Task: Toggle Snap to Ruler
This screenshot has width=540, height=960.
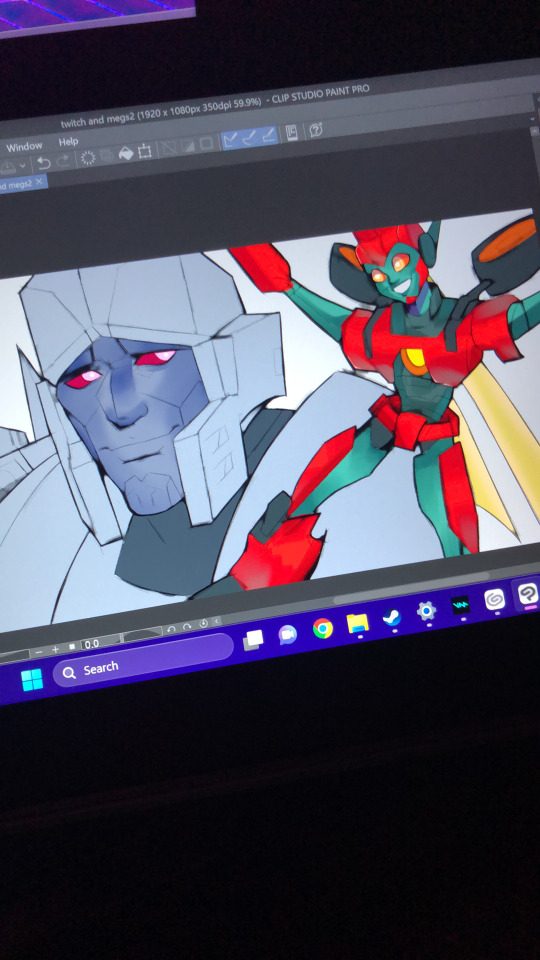Action: coord(231,140)
